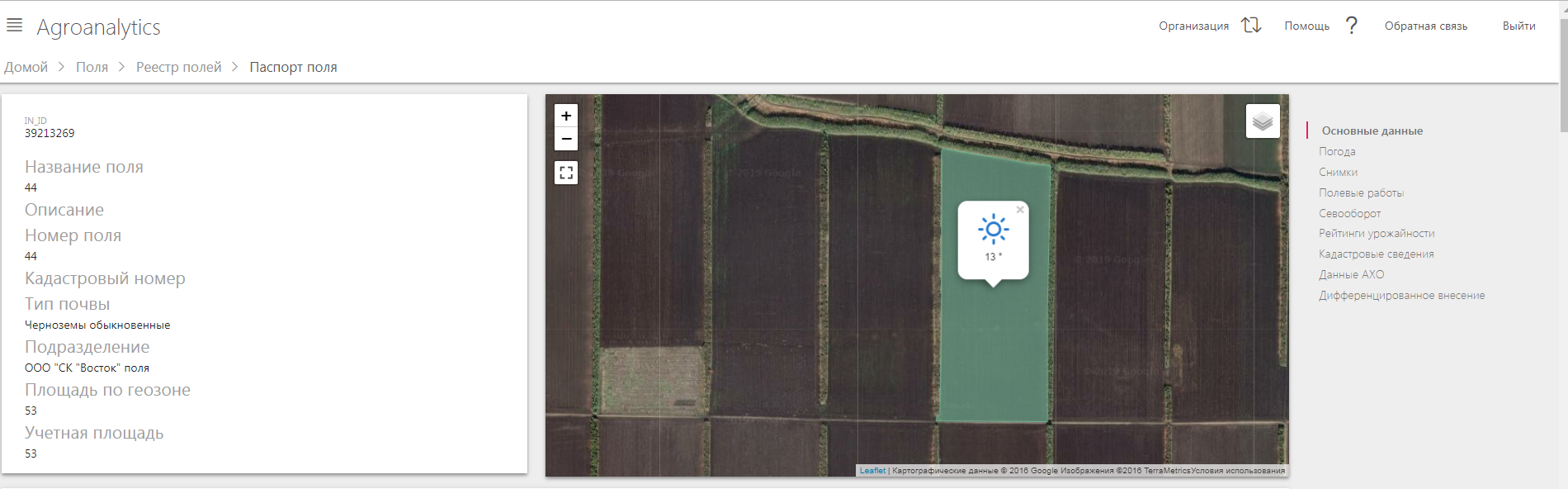
Task: Click the organization switch arrows icon
Action: point(1251,26)
